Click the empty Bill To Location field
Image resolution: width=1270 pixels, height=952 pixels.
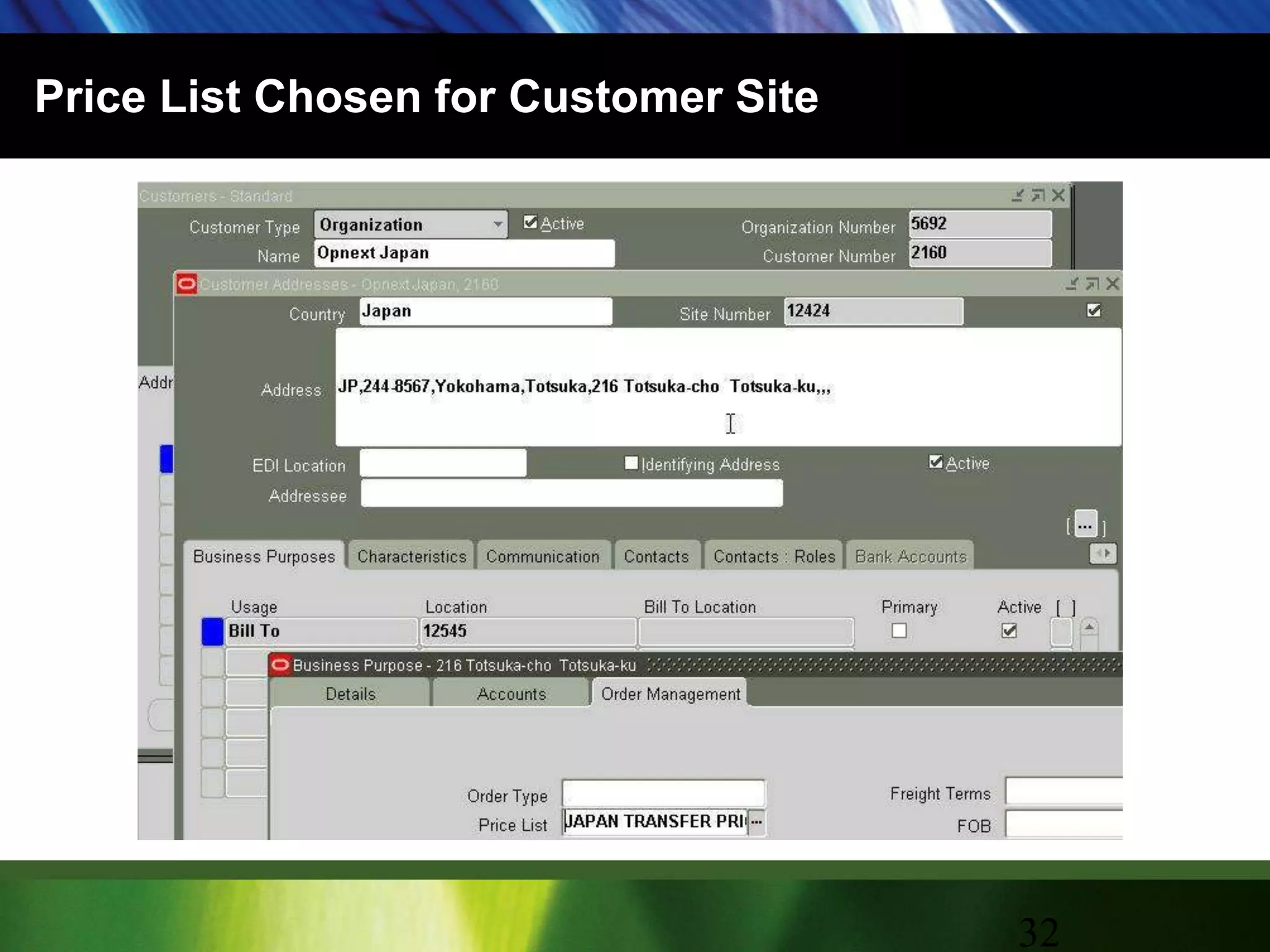pos(747,632)
